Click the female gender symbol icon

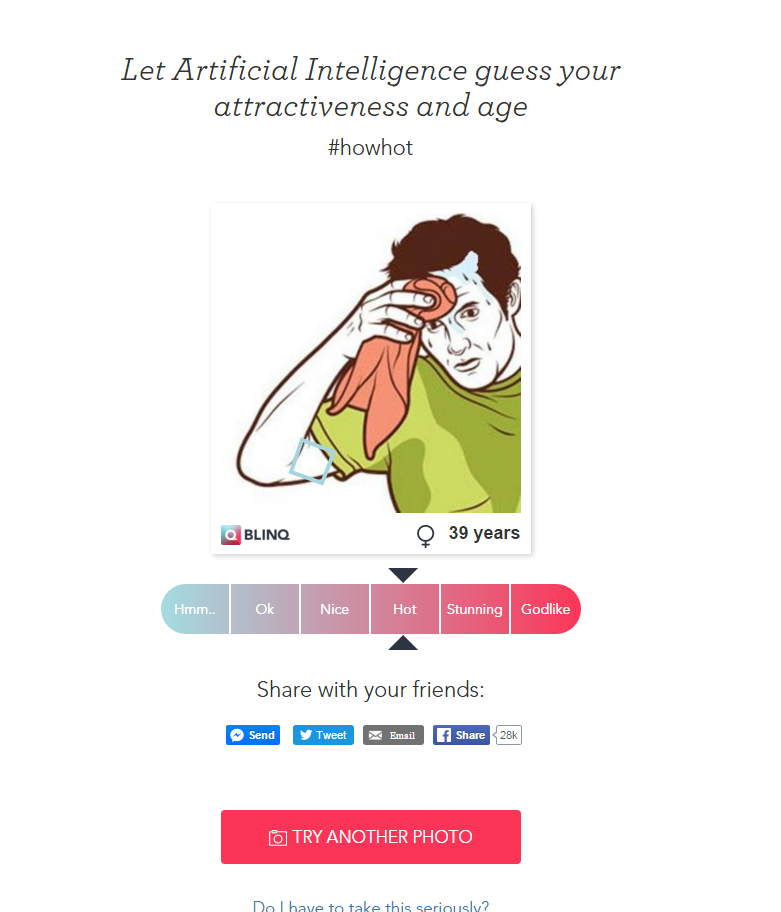425,536
